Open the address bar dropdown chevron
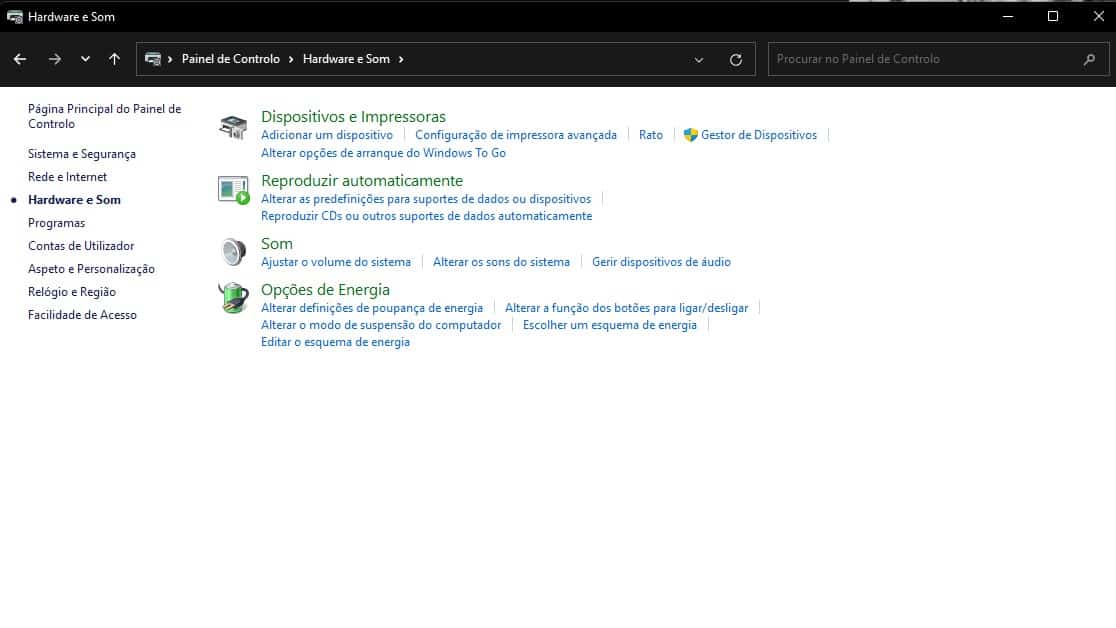 698,58
